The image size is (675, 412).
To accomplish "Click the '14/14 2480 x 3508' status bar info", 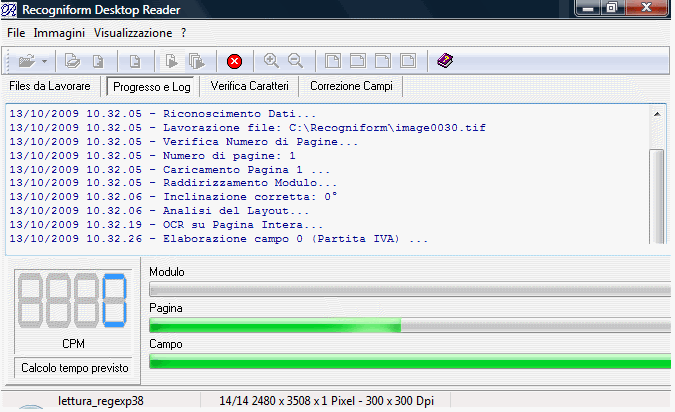I will [x=326, y=401].
